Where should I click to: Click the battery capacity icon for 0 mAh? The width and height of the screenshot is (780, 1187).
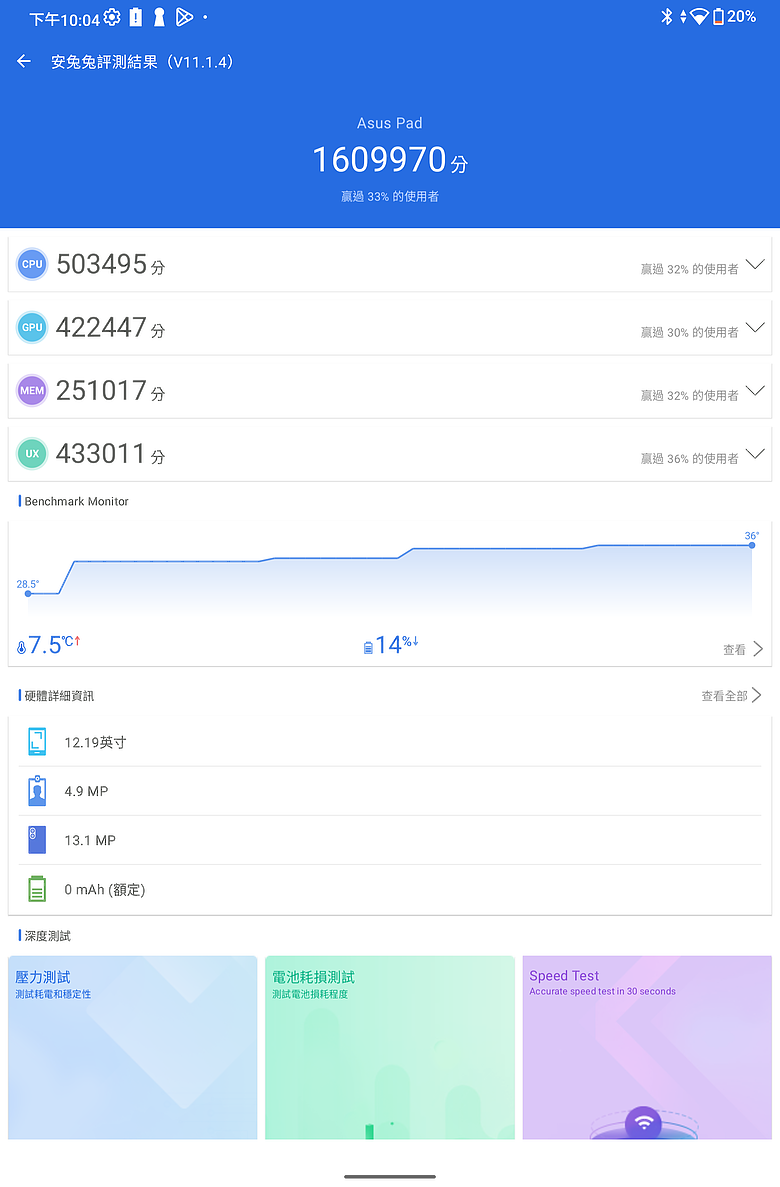(37, 889)
